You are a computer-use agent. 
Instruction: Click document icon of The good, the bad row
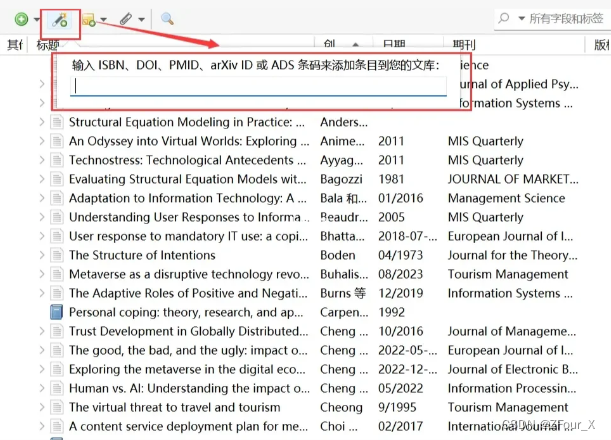click(57, 350)
